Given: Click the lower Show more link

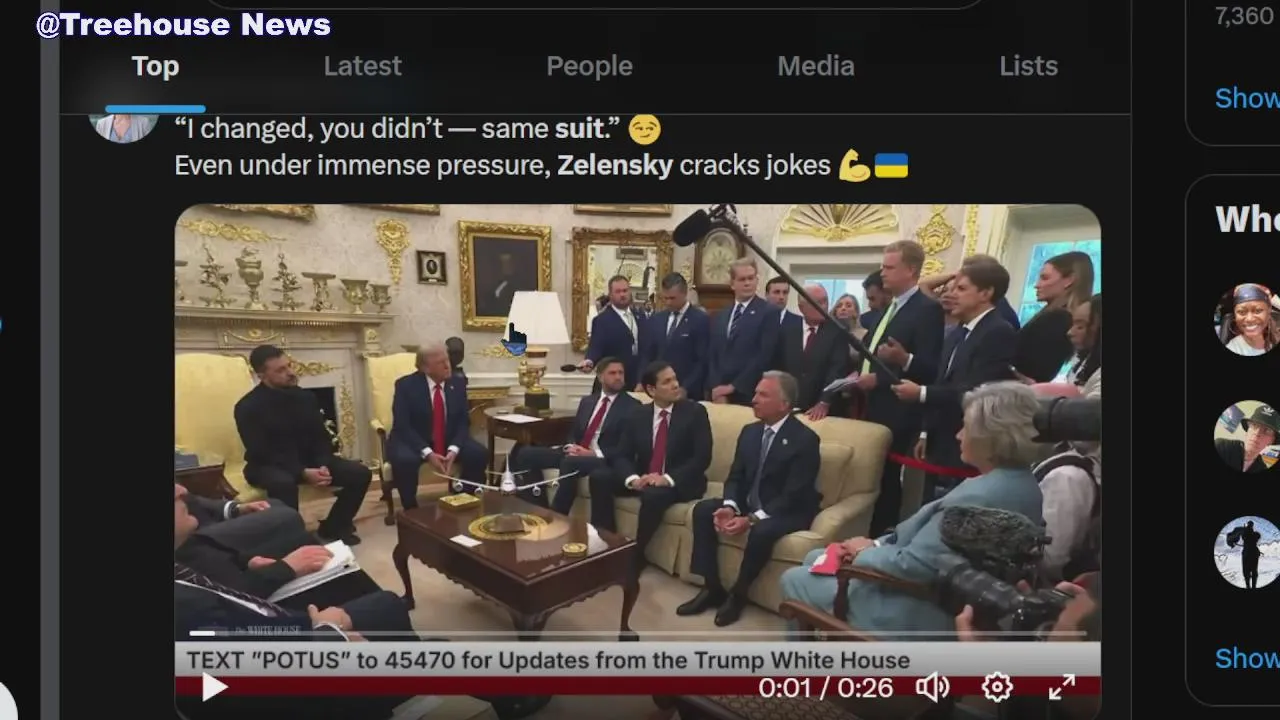Looking at the screenshot, I should pyautogui.click(x=1247, y=658).
